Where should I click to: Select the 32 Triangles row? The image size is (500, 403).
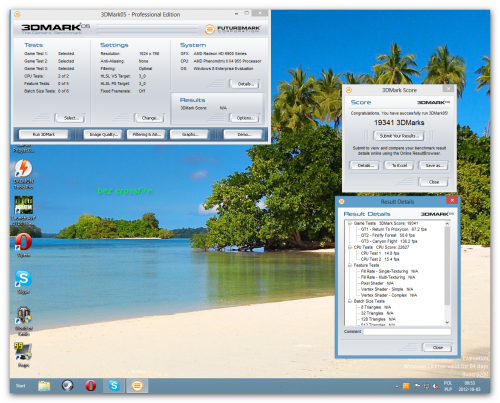tap(377, 313)
